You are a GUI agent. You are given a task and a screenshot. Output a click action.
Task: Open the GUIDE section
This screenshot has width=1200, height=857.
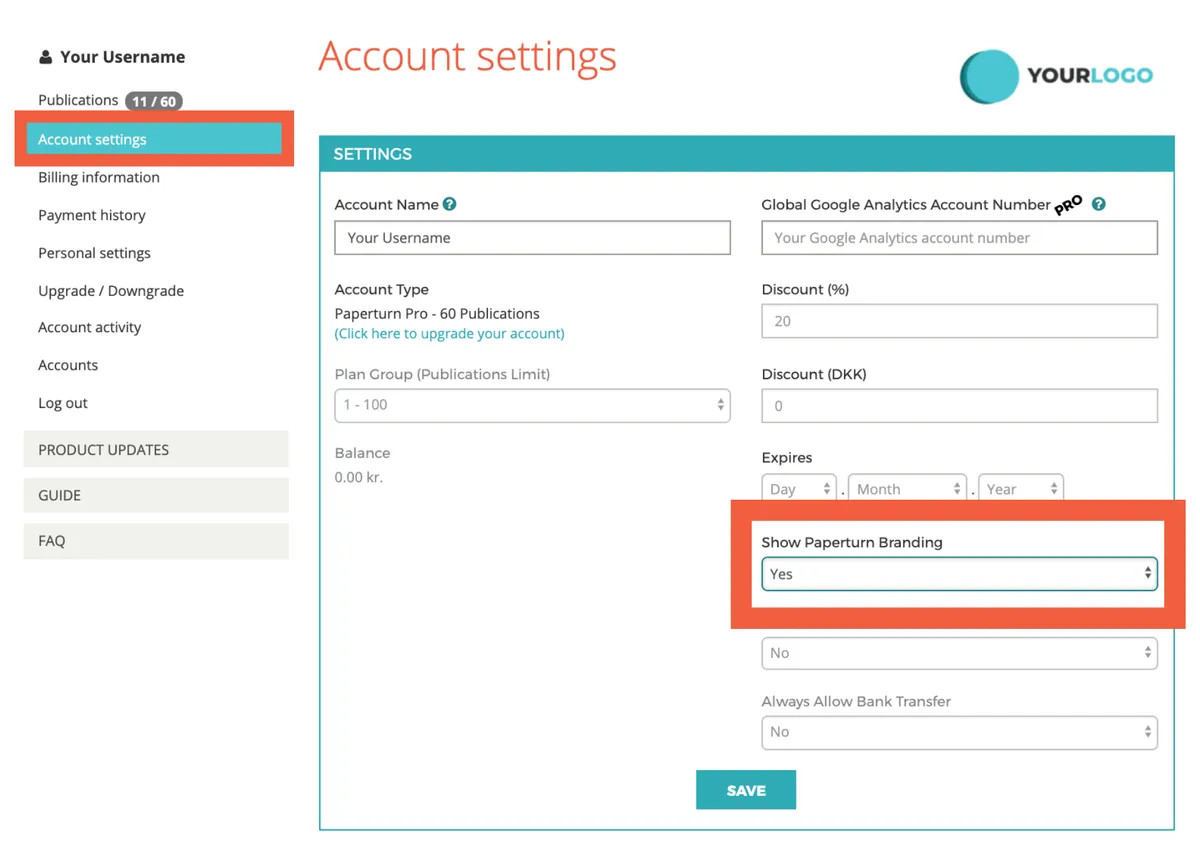point(156,495)
